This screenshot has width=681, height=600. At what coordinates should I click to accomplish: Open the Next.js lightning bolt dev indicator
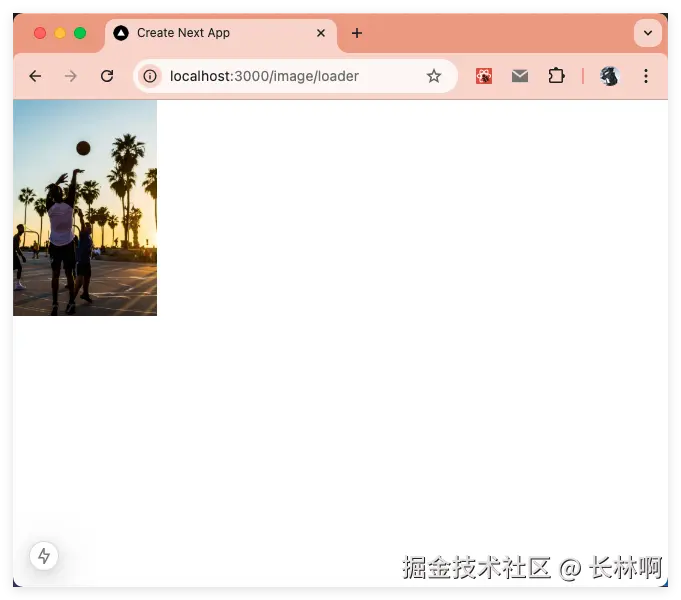(44, 555)
